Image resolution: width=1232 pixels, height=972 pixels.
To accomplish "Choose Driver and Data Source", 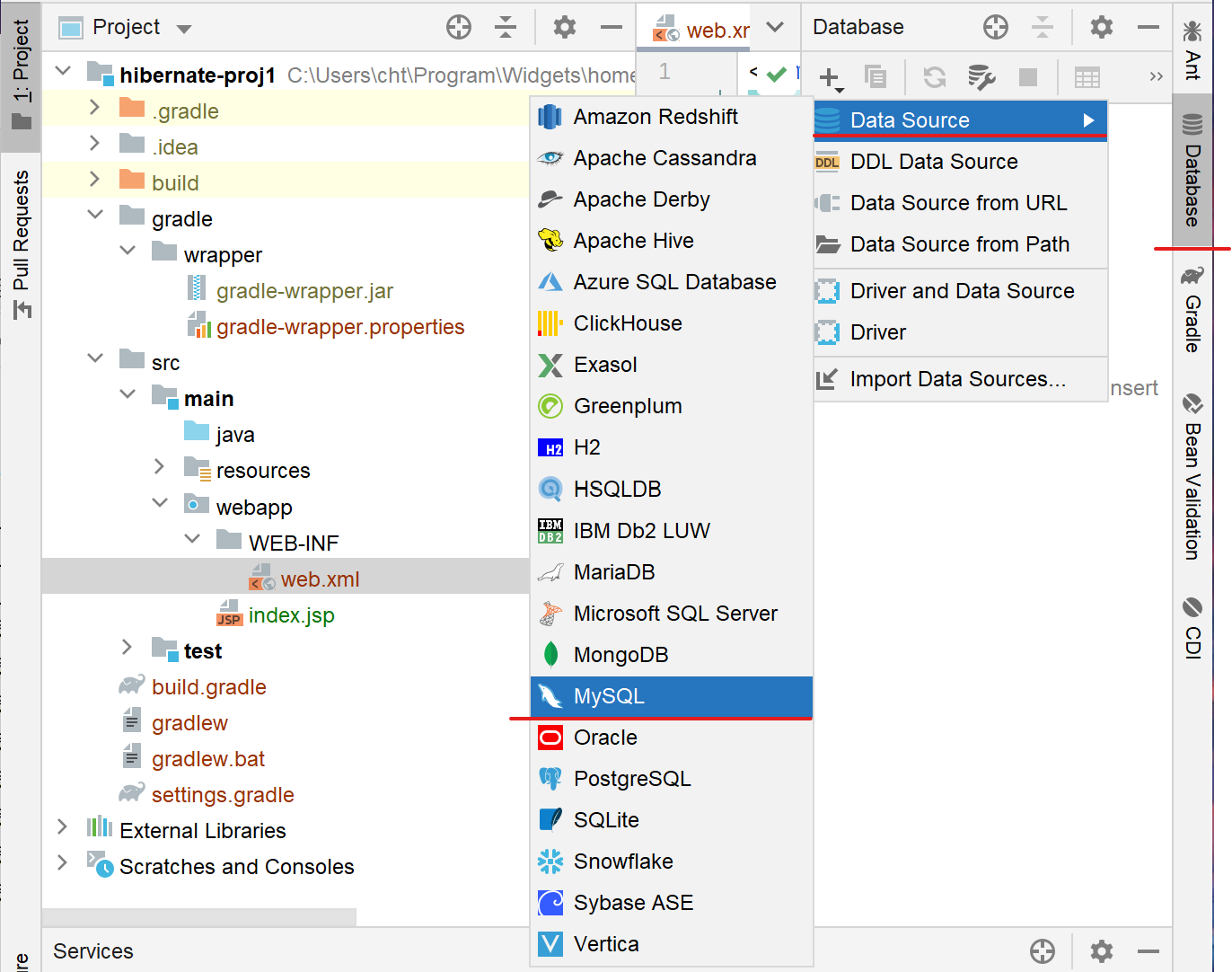I will coord(960,291).
